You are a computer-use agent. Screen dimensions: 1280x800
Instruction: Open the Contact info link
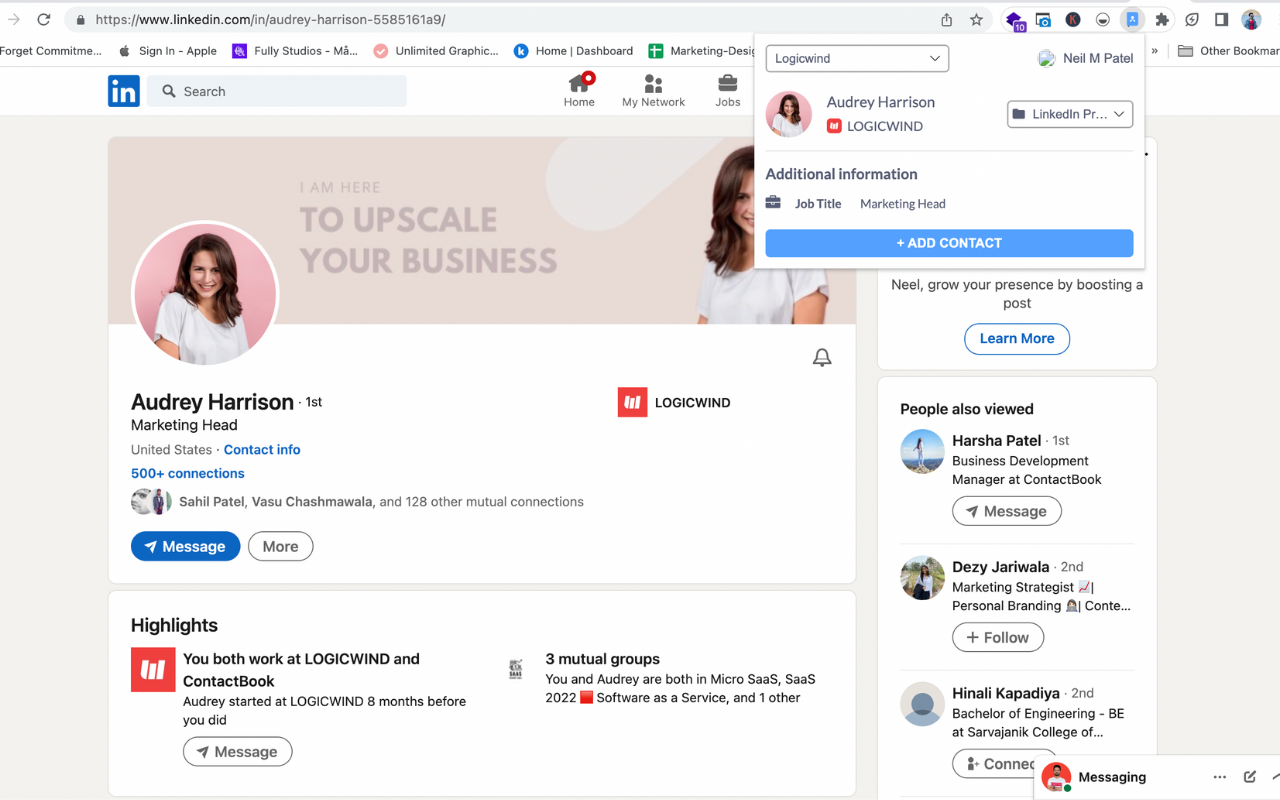(x=262, y=450)
